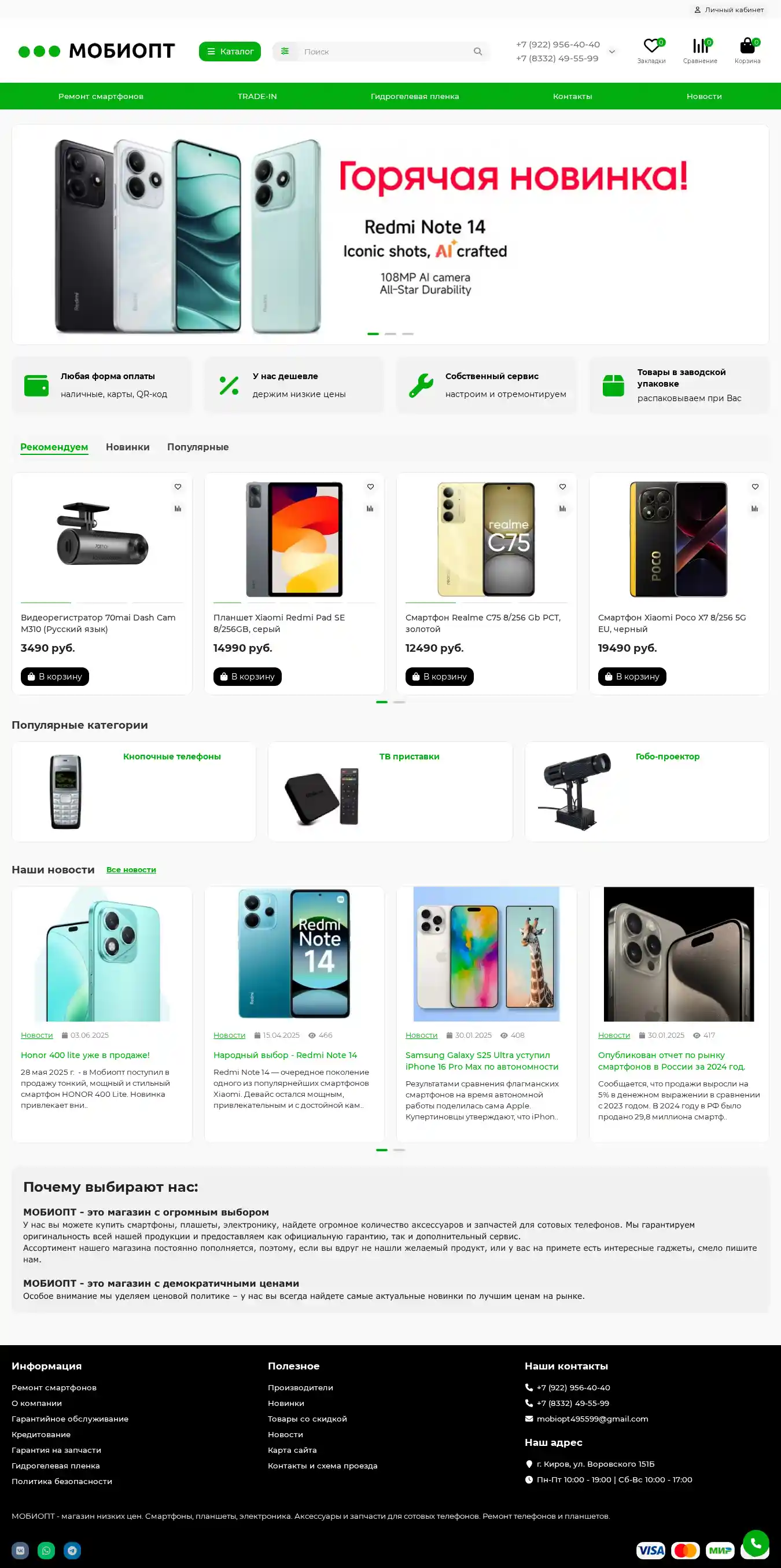Click the floating green phone call button

[756, 1543]
